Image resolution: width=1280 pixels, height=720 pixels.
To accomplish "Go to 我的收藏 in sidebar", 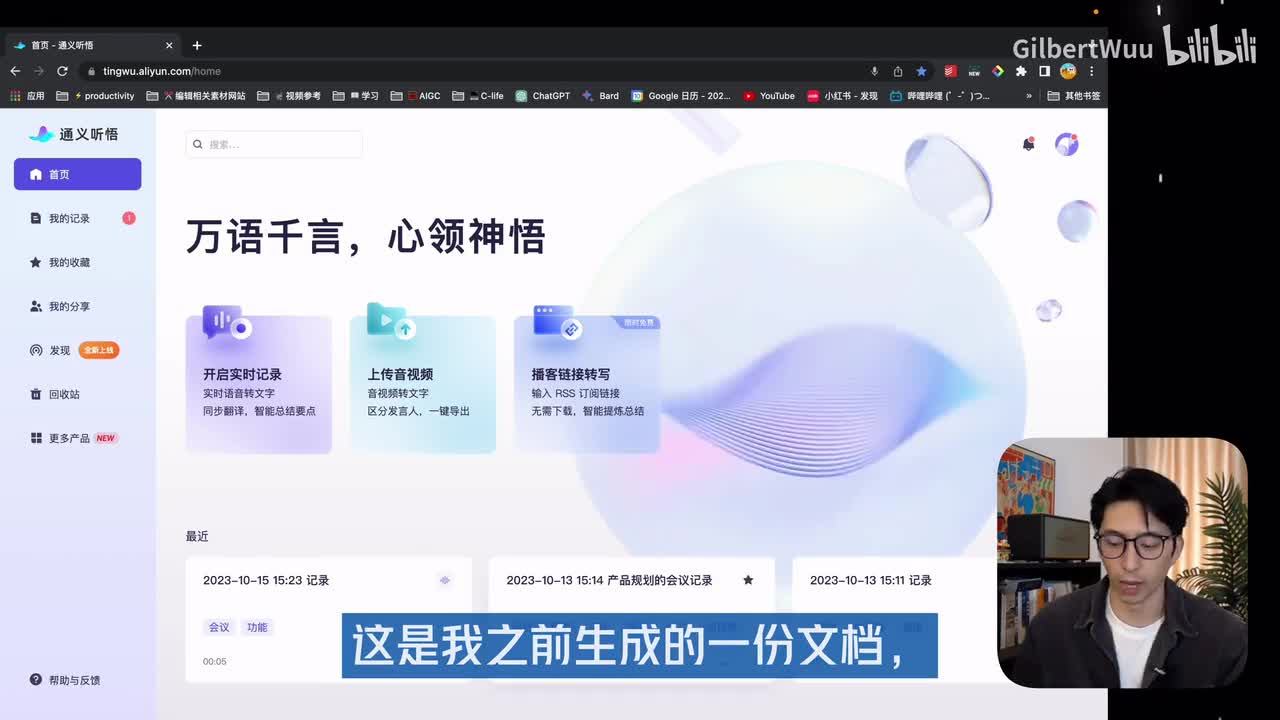I will click(69, 262).
